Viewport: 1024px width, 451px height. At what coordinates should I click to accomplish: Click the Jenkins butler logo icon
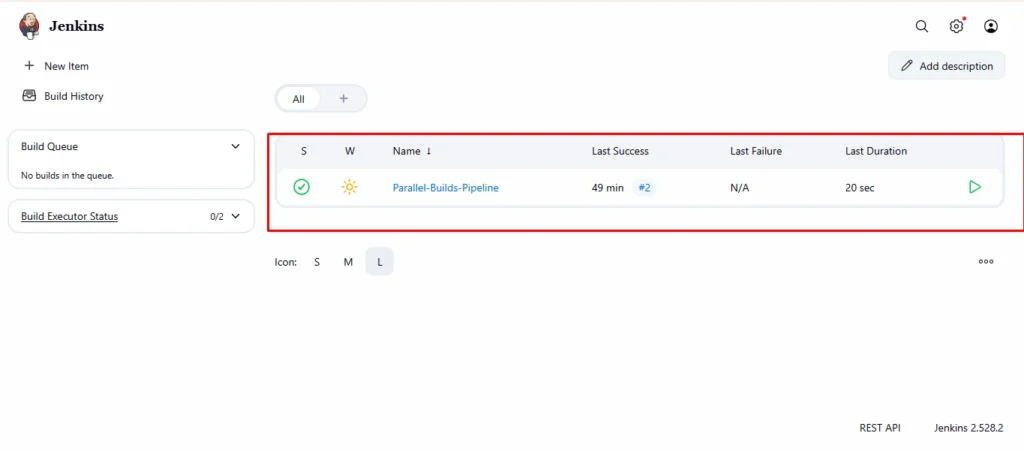30,26
